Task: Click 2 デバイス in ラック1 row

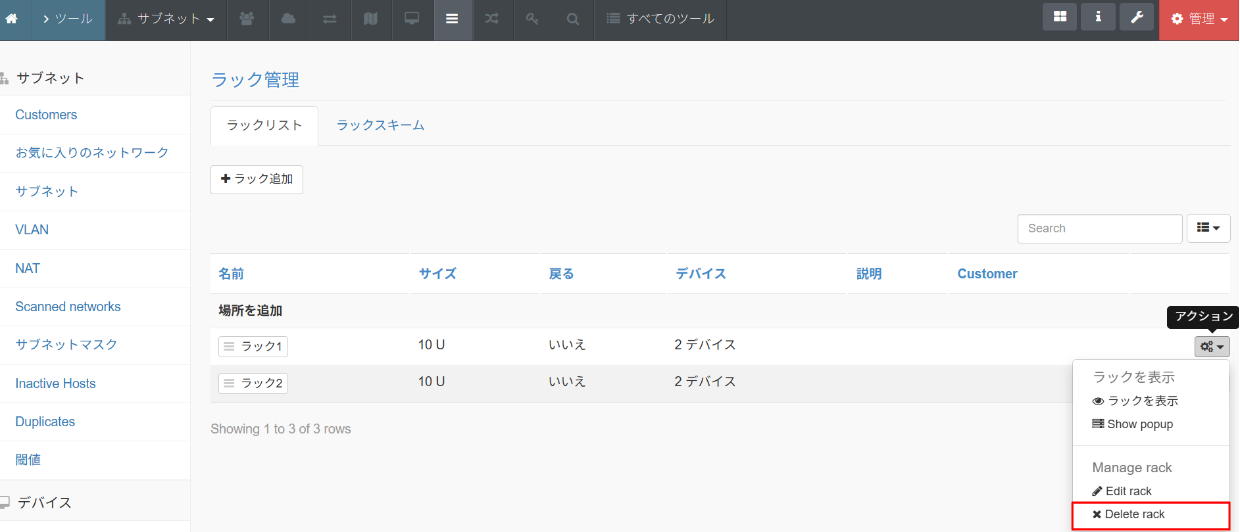Action: point(705,345)
